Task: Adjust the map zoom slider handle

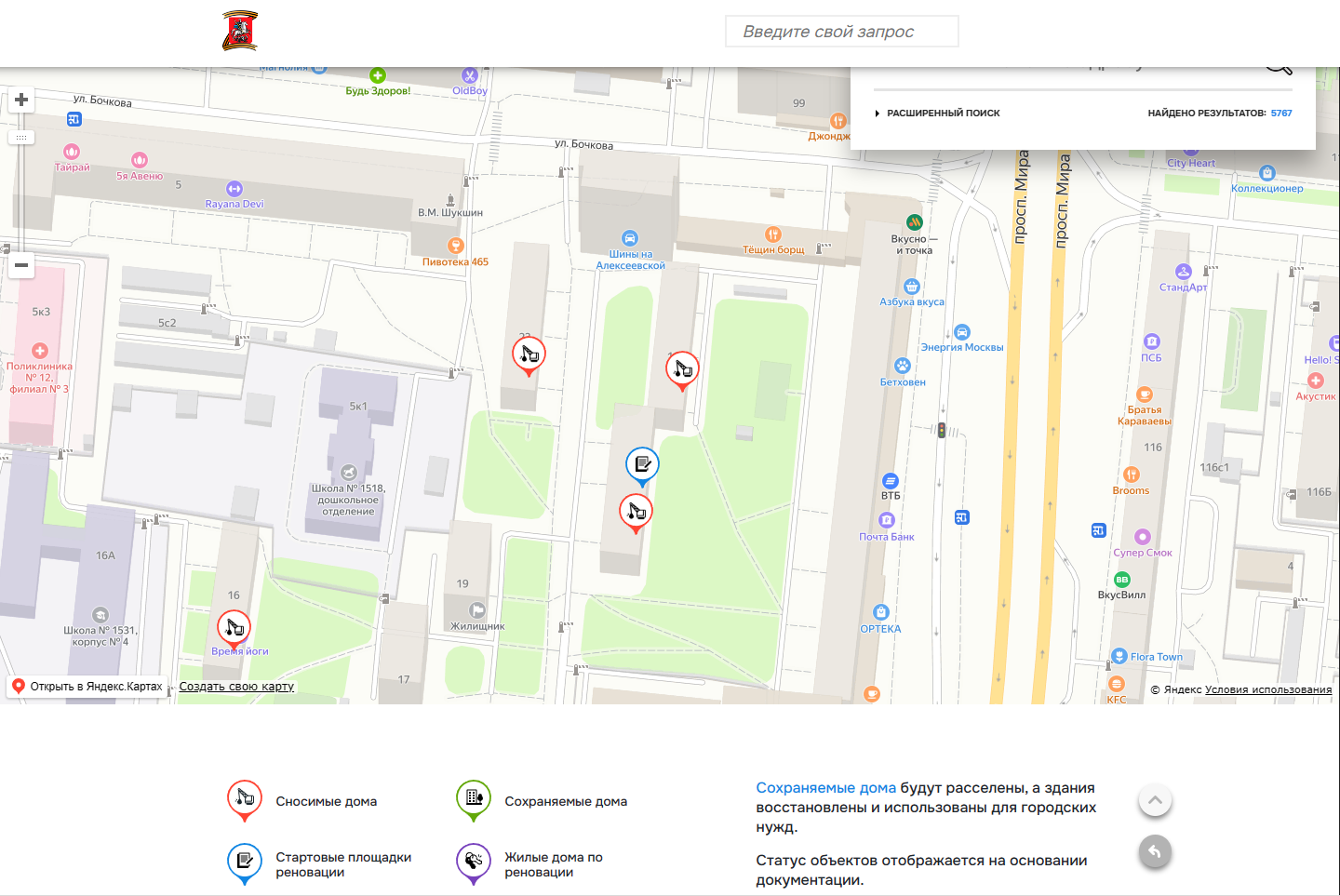Action: (x=21, y=137)
